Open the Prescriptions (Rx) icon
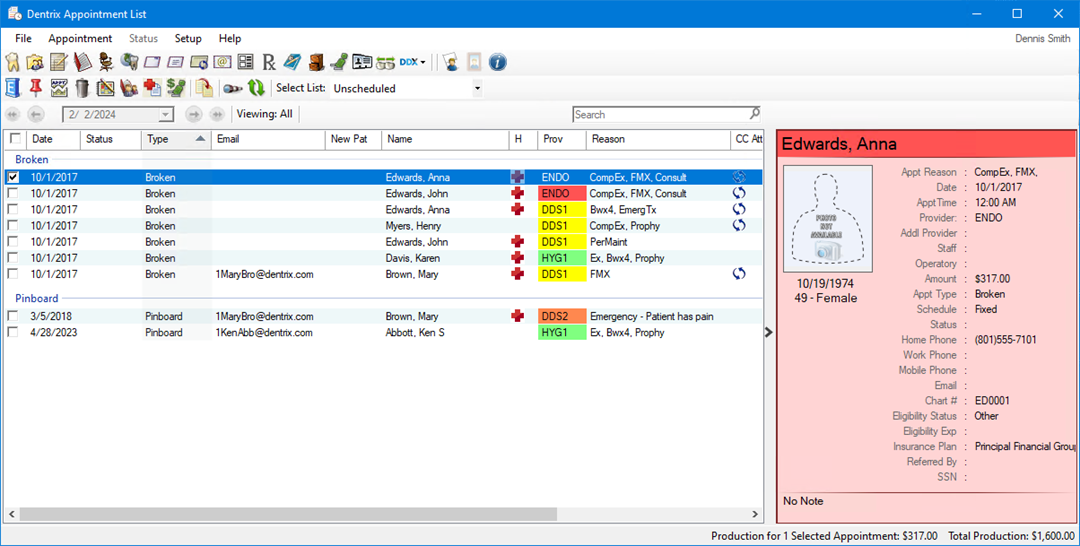 [x=268, y=62]
